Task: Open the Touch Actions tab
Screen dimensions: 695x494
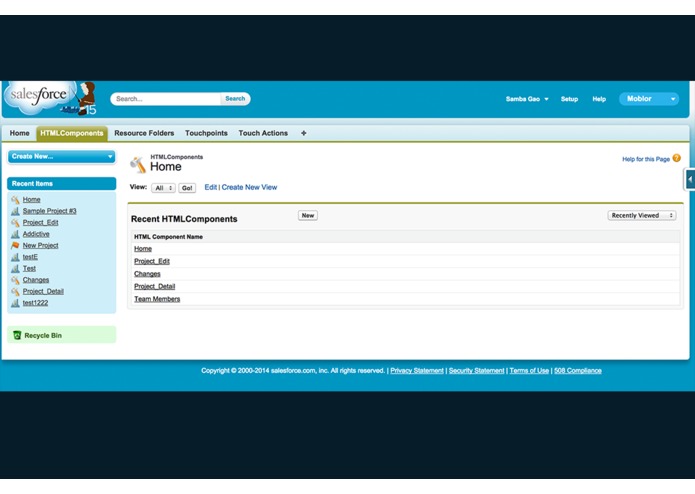Action: click(263, 133)
